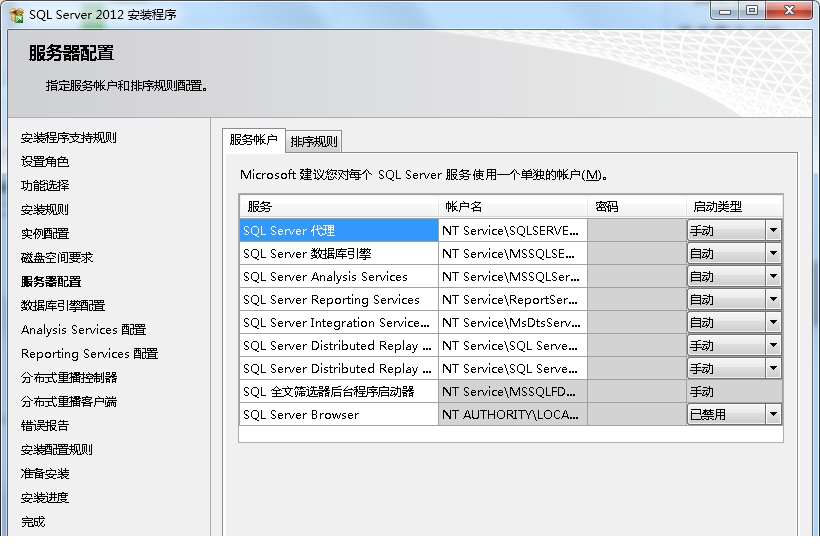Screen dimensions: 820x557
Task: Maximize the SQL Server 2012 setup window
Action: coord(752,10)
